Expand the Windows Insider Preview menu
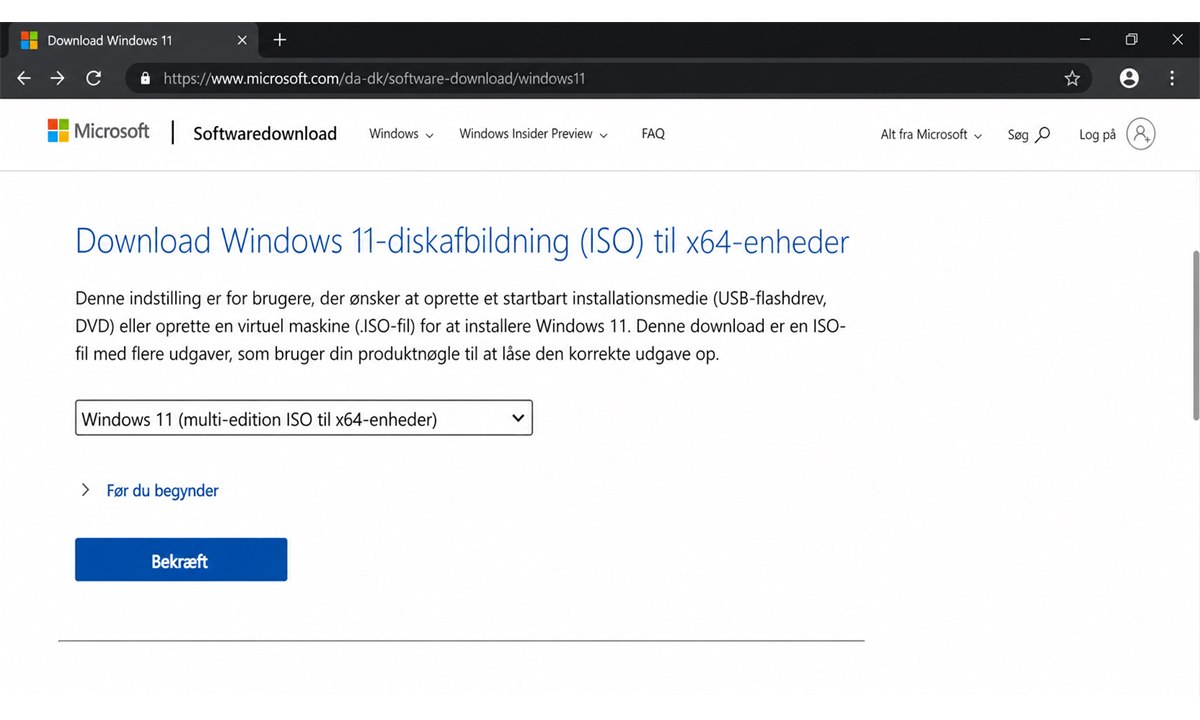This screenshot has height=720, width=1200. coord(533,134)
